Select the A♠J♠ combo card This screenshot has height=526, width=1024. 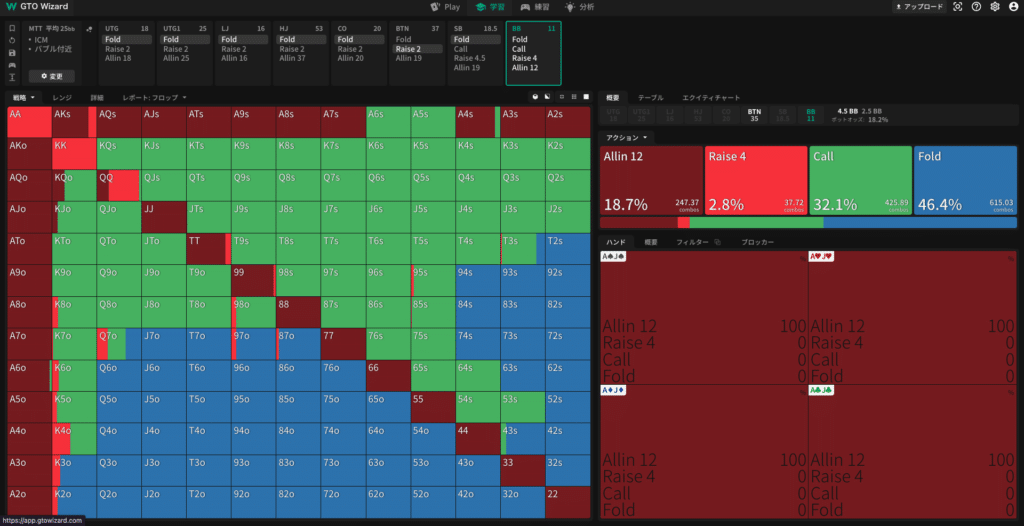[x=703, y=318]
